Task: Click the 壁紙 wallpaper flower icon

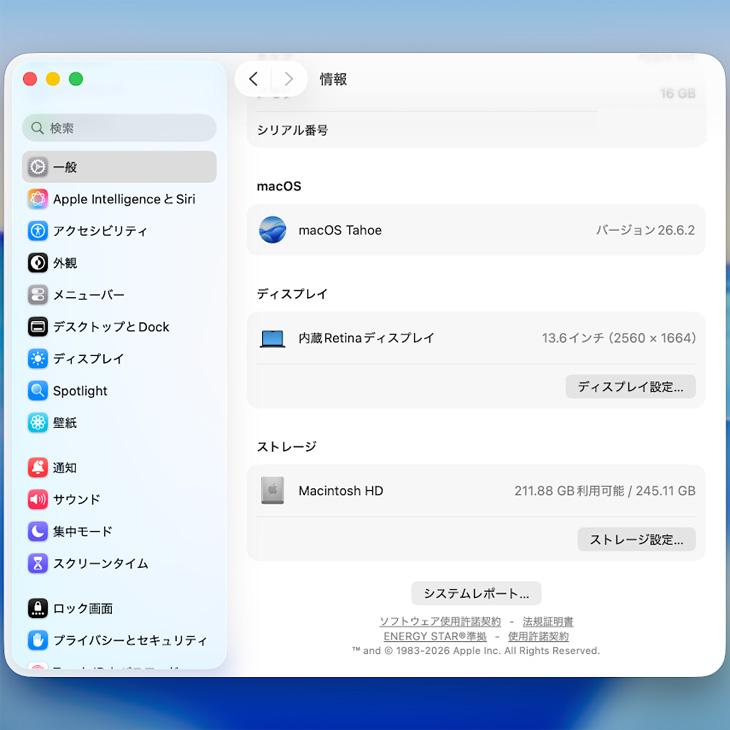Action: coord(38,423)
